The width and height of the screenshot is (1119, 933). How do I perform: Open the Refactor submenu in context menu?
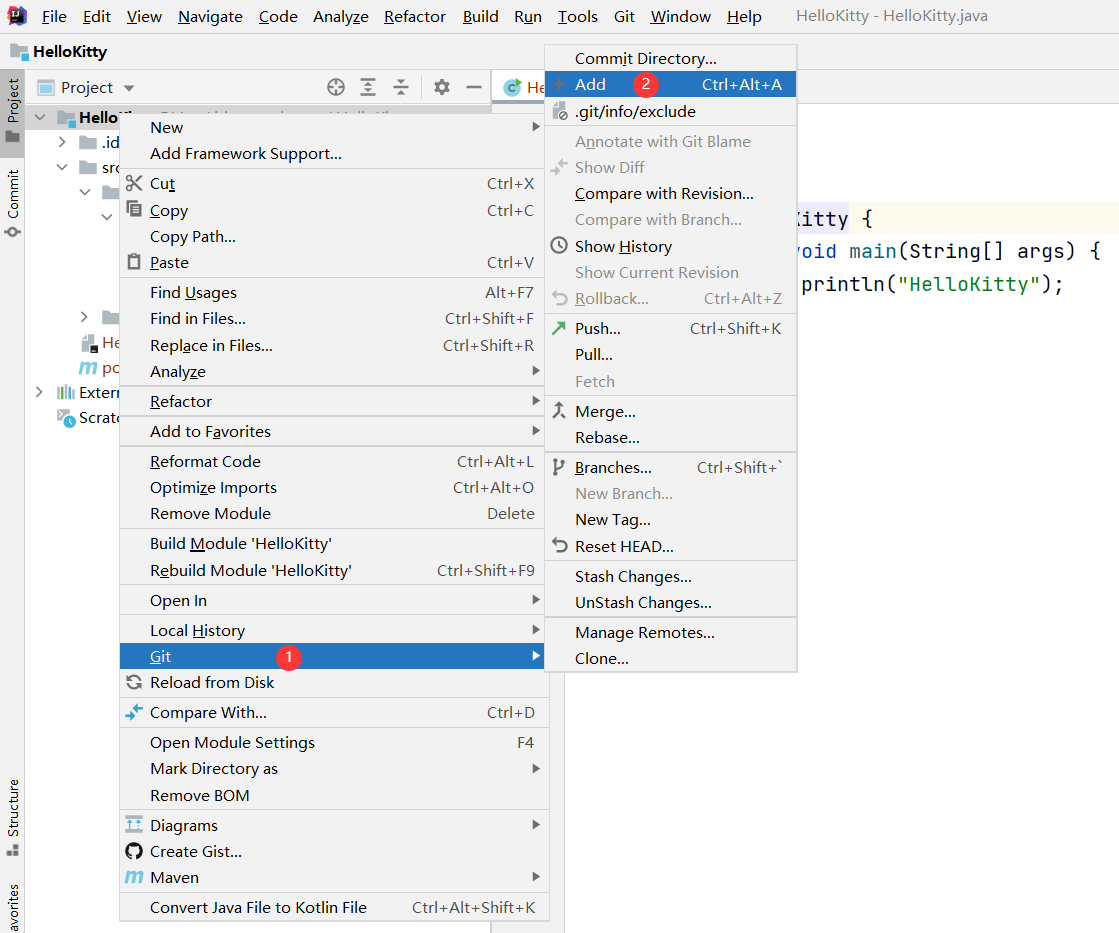334,402
